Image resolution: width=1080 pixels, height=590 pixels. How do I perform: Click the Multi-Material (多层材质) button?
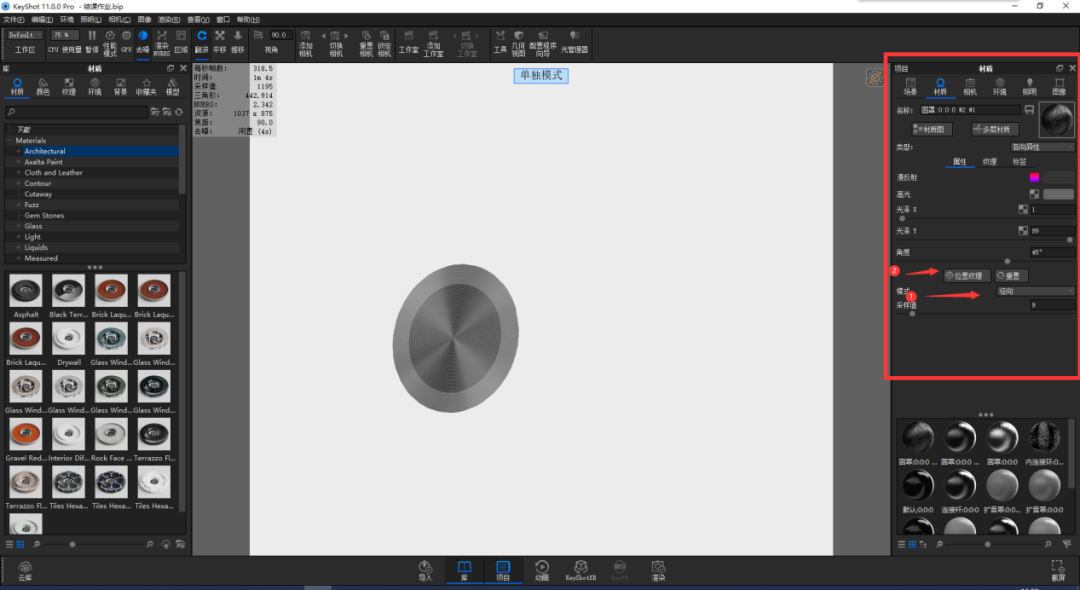point(995,129)
